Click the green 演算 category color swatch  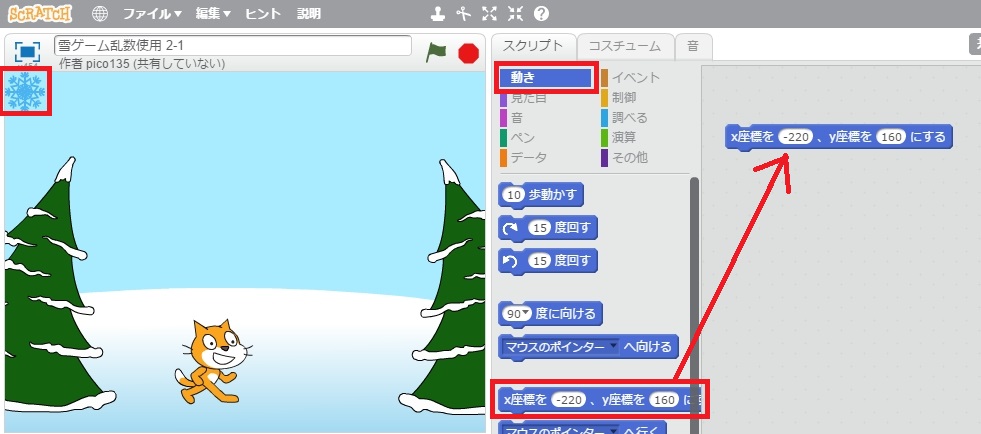click(605, 138)
